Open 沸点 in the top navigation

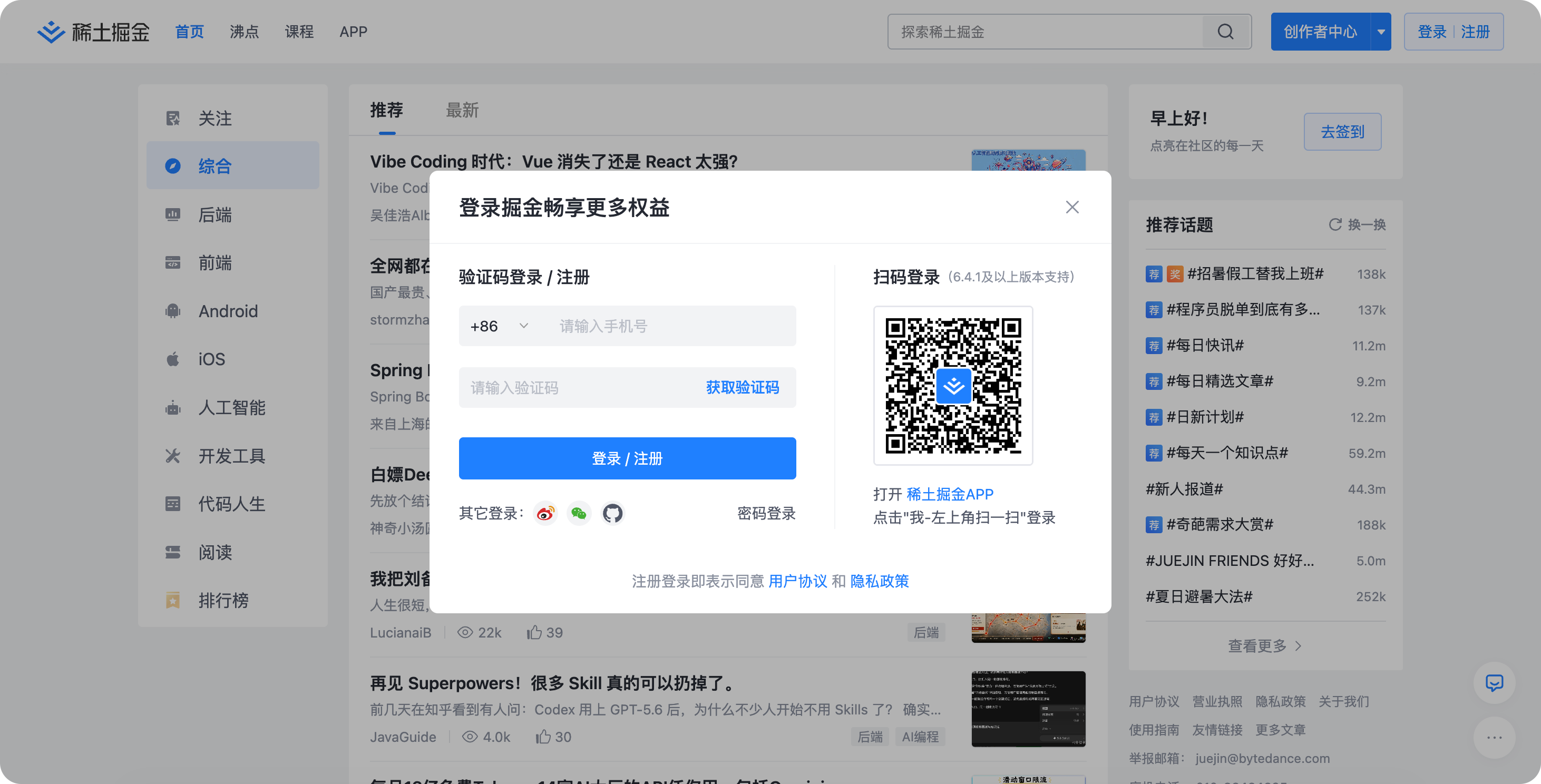point(244,32)
